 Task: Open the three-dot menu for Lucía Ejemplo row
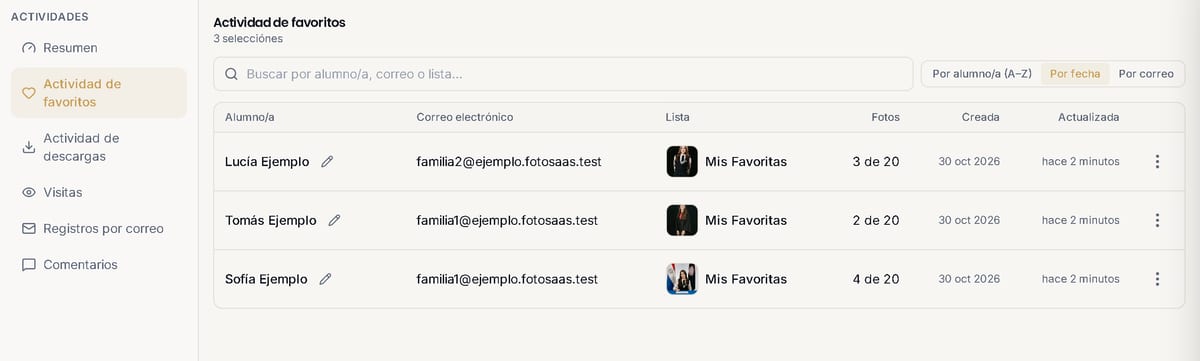click(1157, 161)
